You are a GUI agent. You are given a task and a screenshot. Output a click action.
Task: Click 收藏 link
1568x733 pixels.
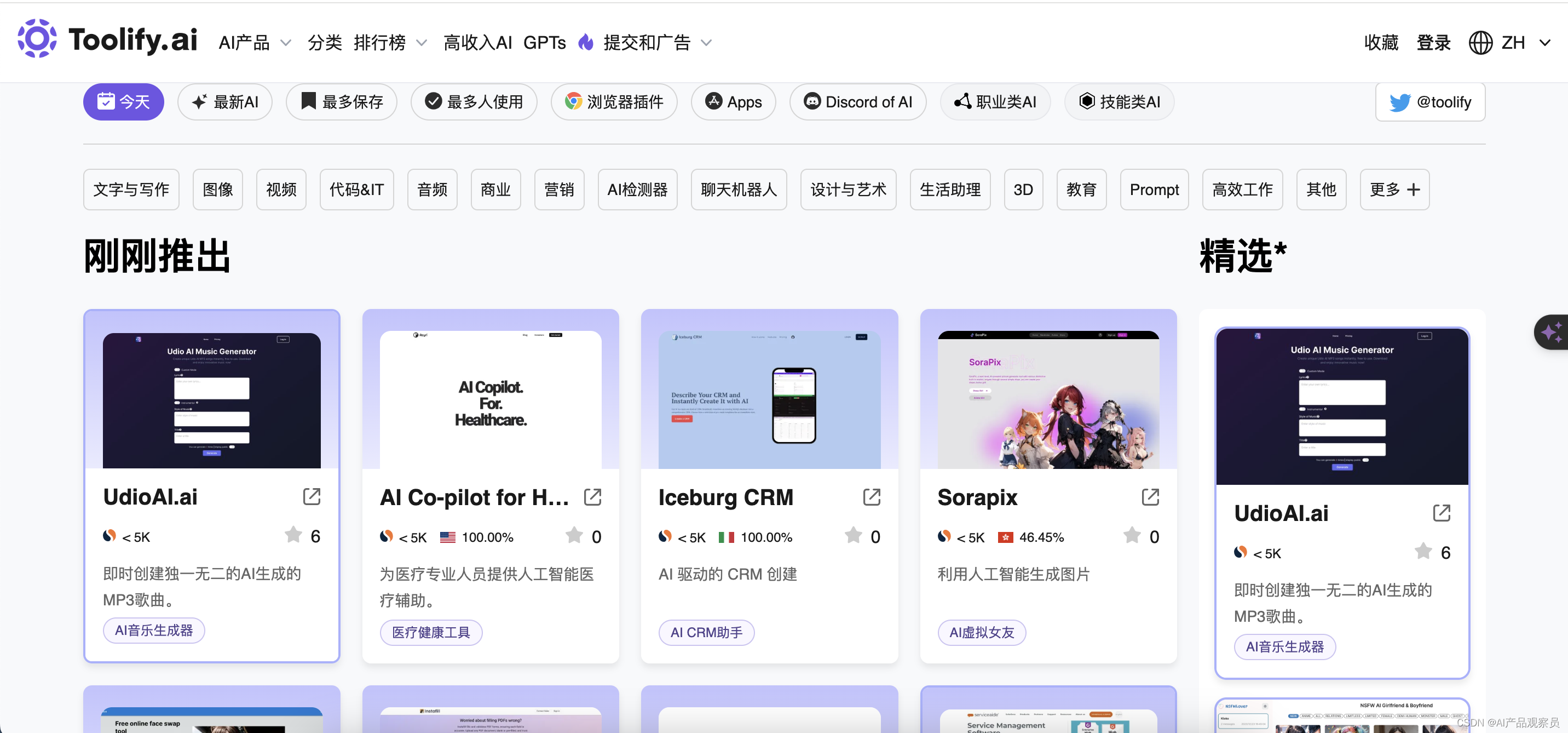pos(1381,43)
